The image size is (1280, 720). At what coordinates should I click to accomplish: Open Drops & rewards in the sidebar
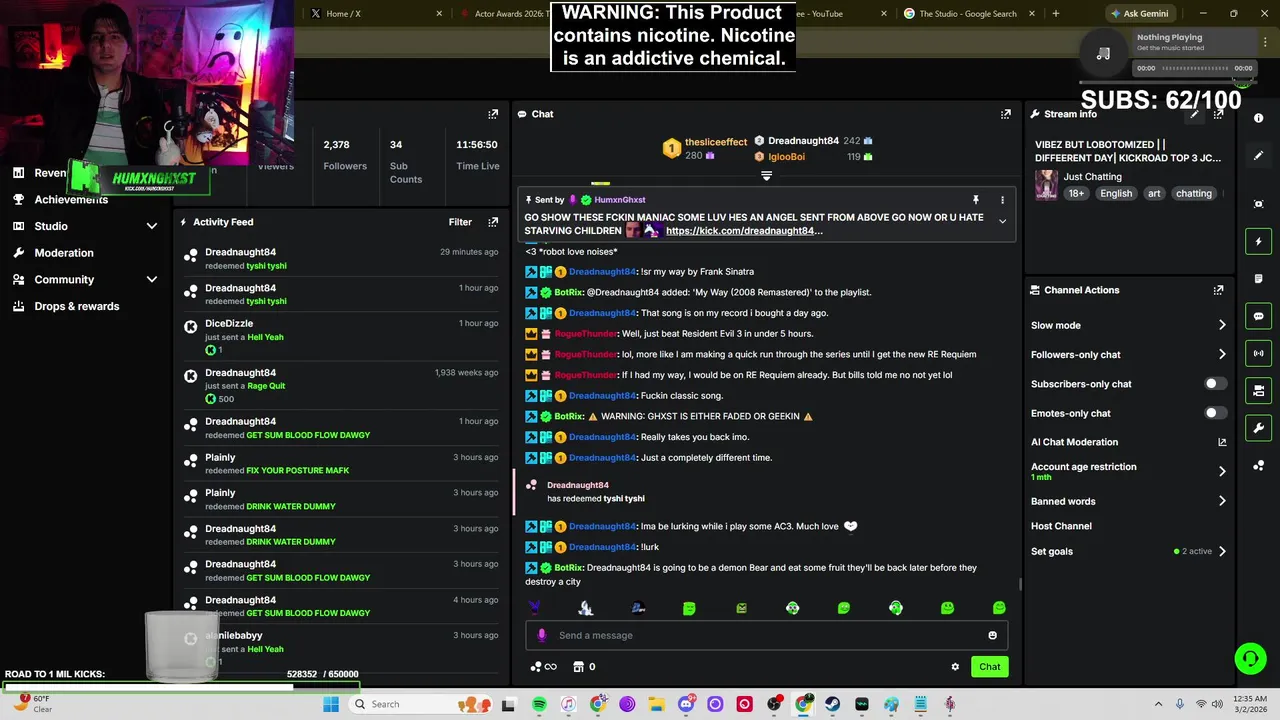click(x=77, y=306)
